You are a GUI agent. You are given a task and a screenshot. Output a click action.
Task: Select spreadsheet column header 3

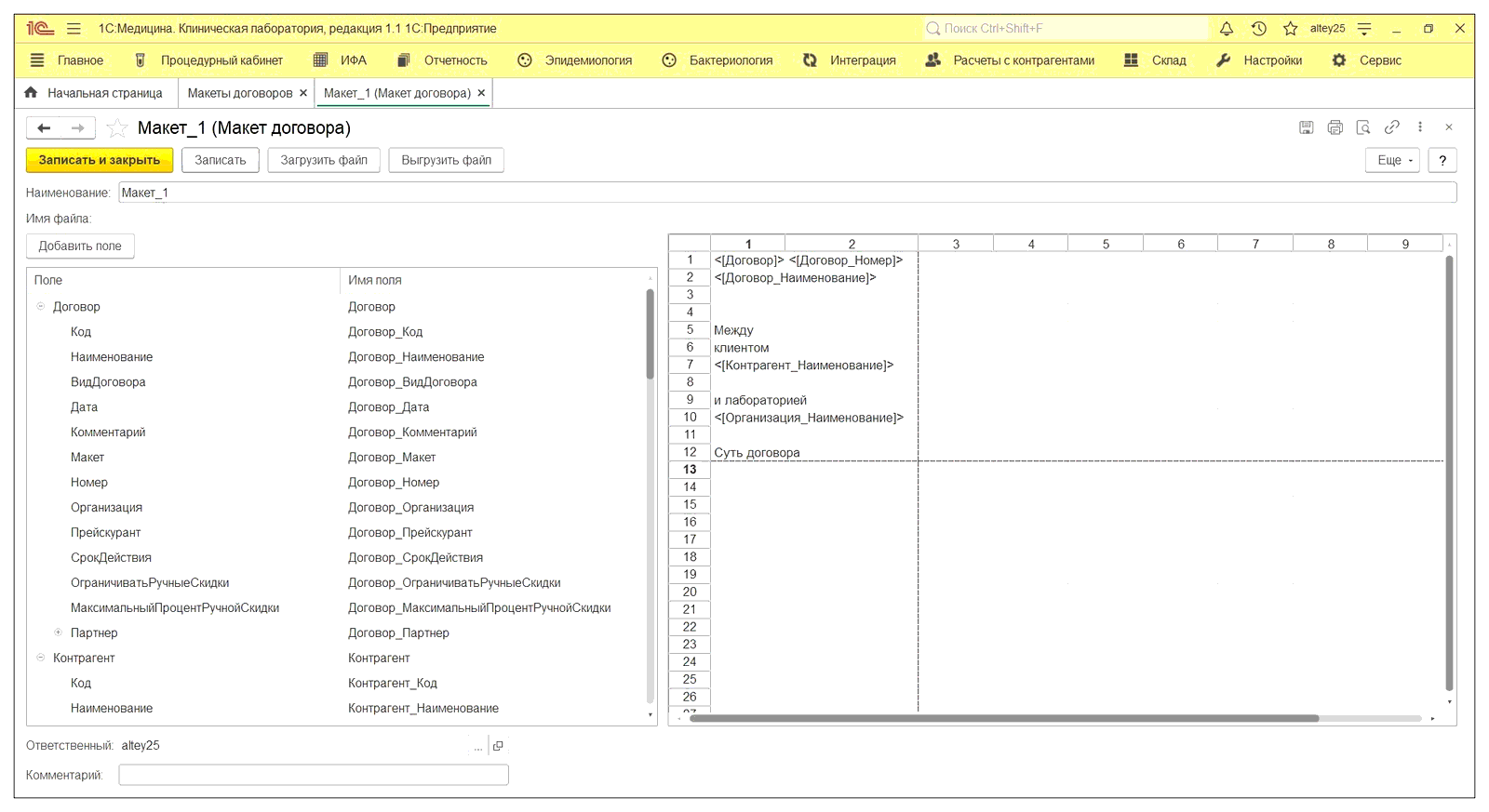956,244
